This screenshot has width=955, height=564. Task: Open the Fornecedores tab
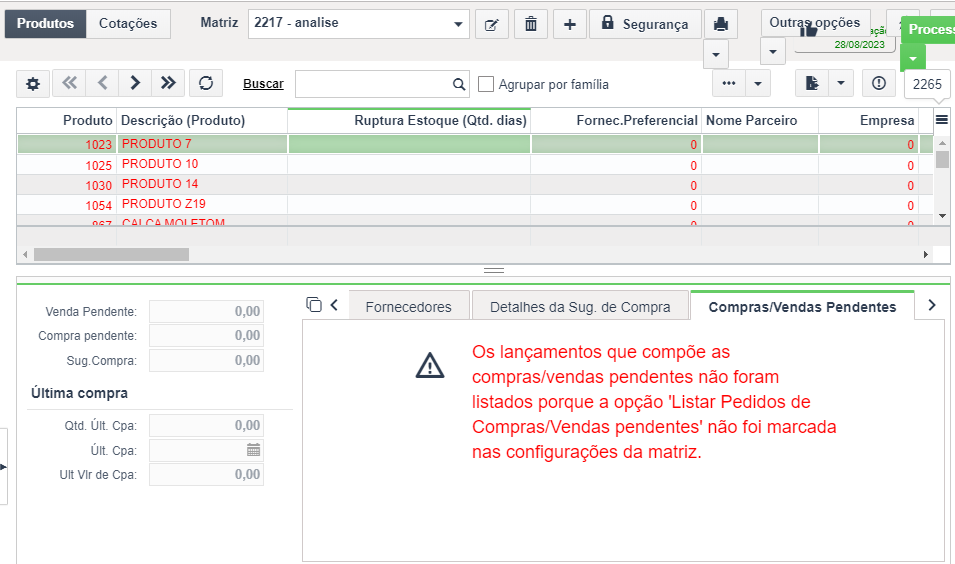(x=409, y=307)
